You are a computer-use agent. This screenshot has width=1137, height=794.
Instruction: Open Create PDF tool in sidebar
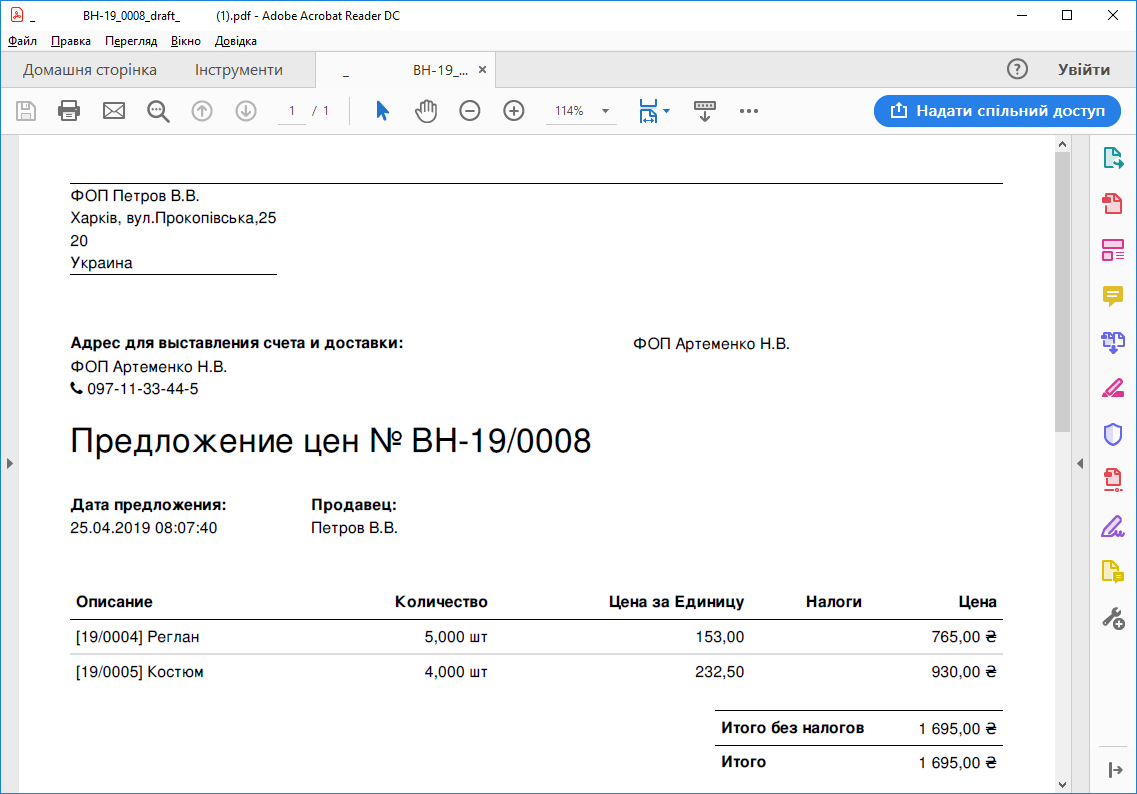tap(1113, 204)
